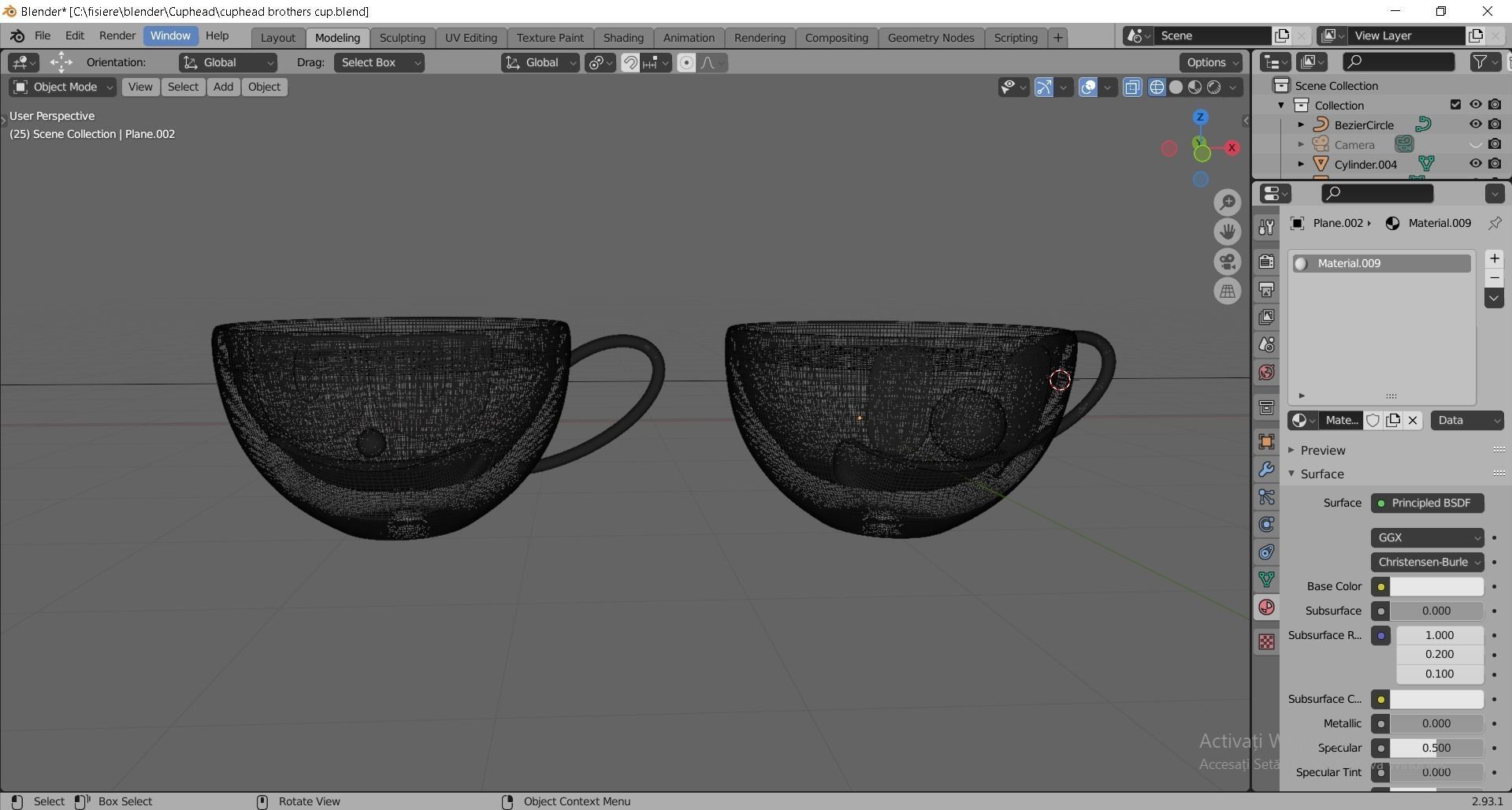
Task: Open the material link Data dropdown
Action: tap(1467, 420)
